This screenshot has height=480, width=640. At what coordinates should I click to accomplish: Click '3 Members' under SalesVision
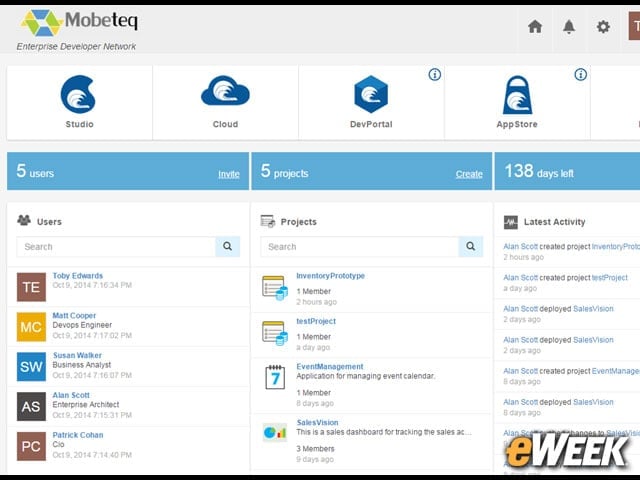point(316,449)
